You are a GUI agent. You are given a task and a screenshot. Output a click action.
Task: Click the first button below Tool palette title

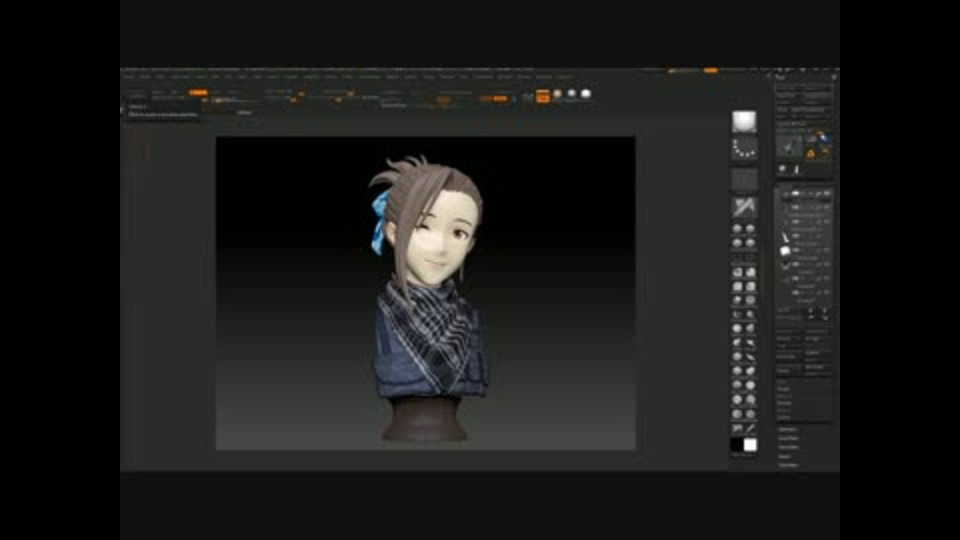(789, 87)
